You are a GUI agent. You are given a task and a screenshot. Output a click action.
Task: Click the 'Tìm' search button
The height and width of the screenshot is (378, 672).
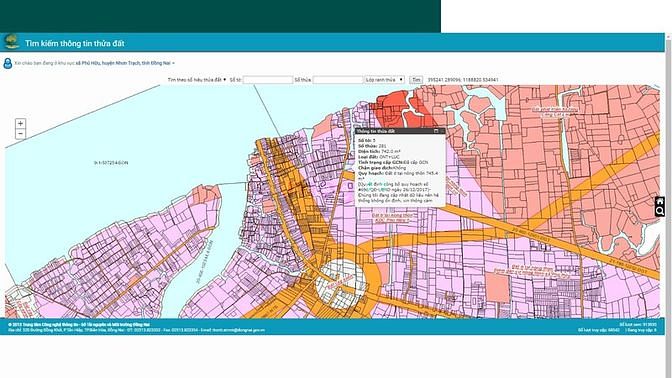tap(416, 80)
